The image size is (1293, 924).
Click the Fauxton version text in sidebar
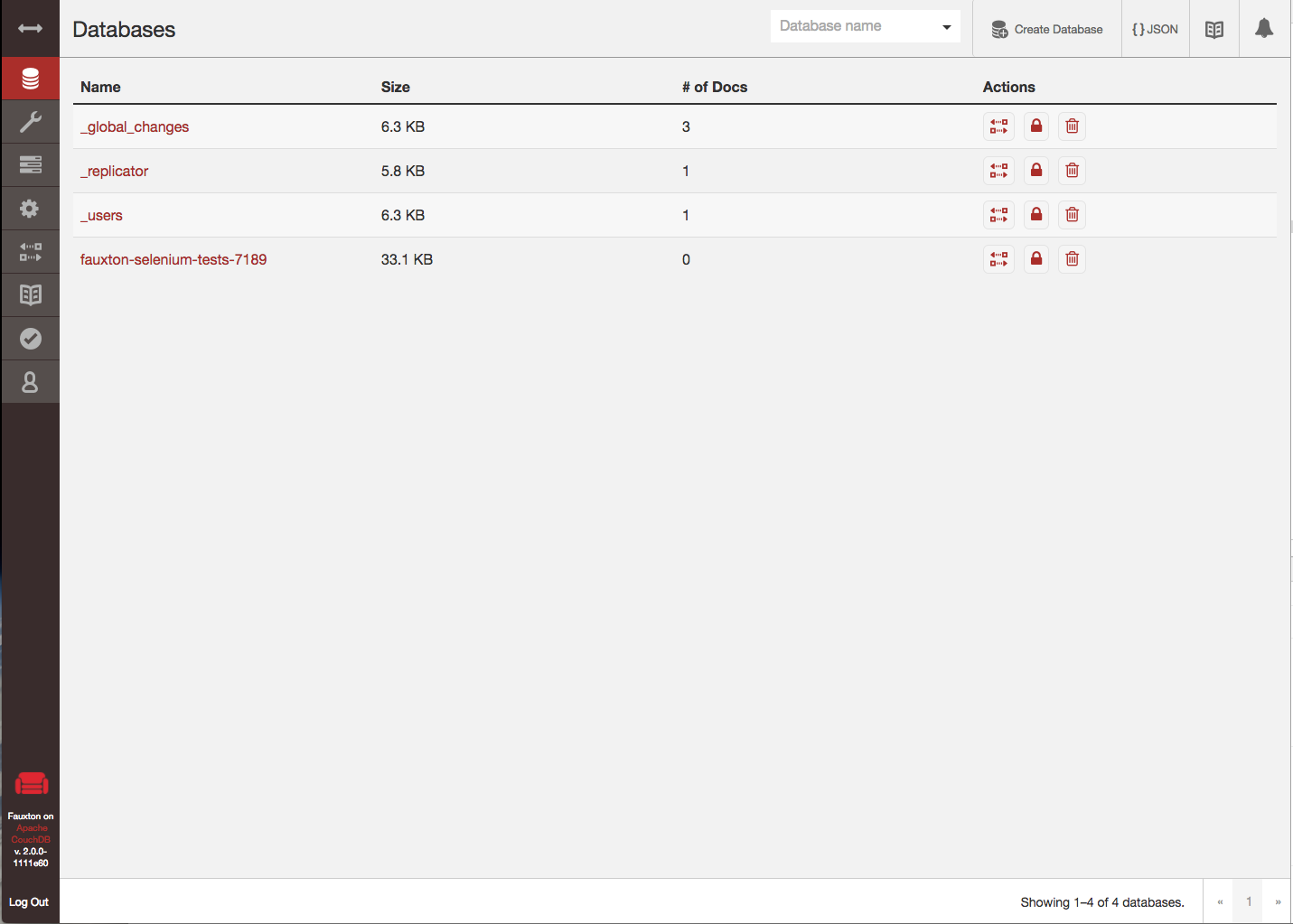31,857
